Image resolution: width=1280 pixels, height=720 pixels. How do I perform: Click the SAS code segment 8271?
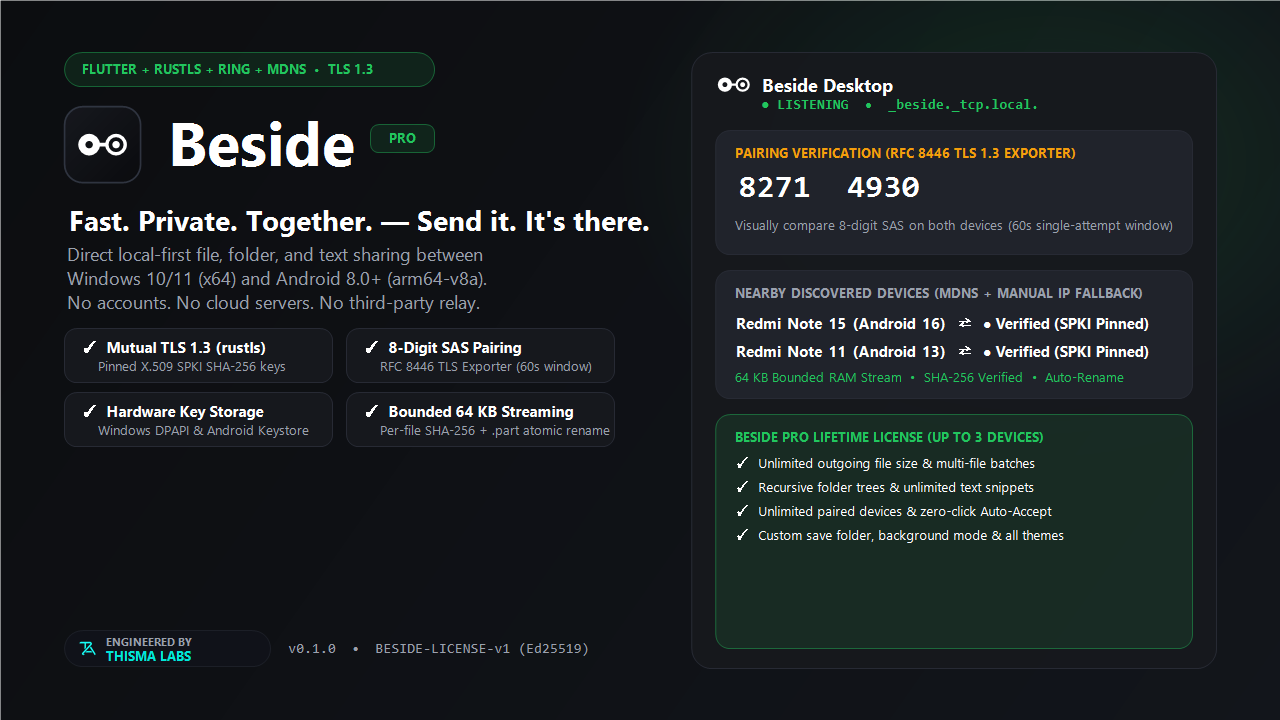pos(774,188)
